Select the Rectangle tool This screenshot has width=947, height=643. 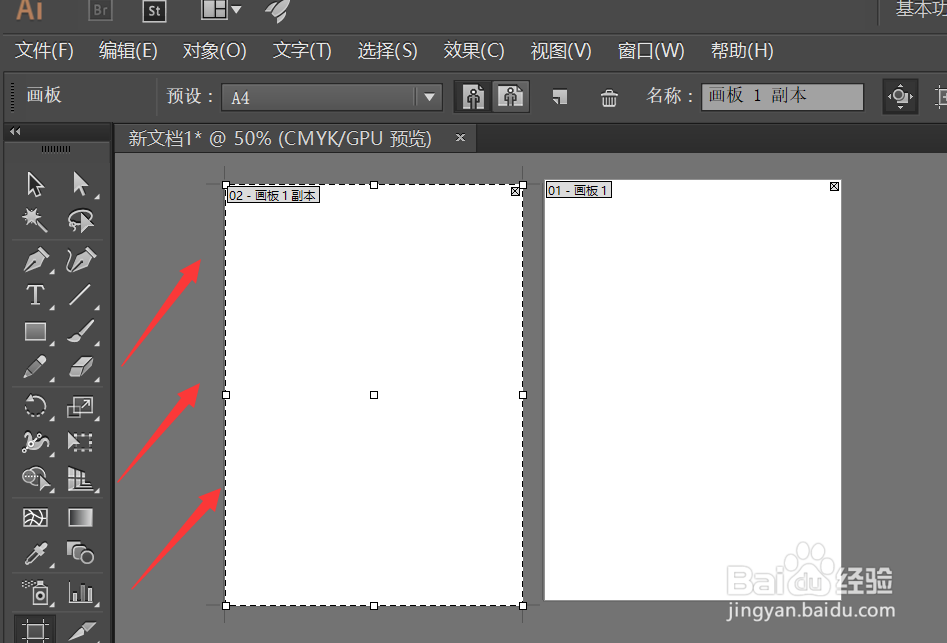point(35,331)
